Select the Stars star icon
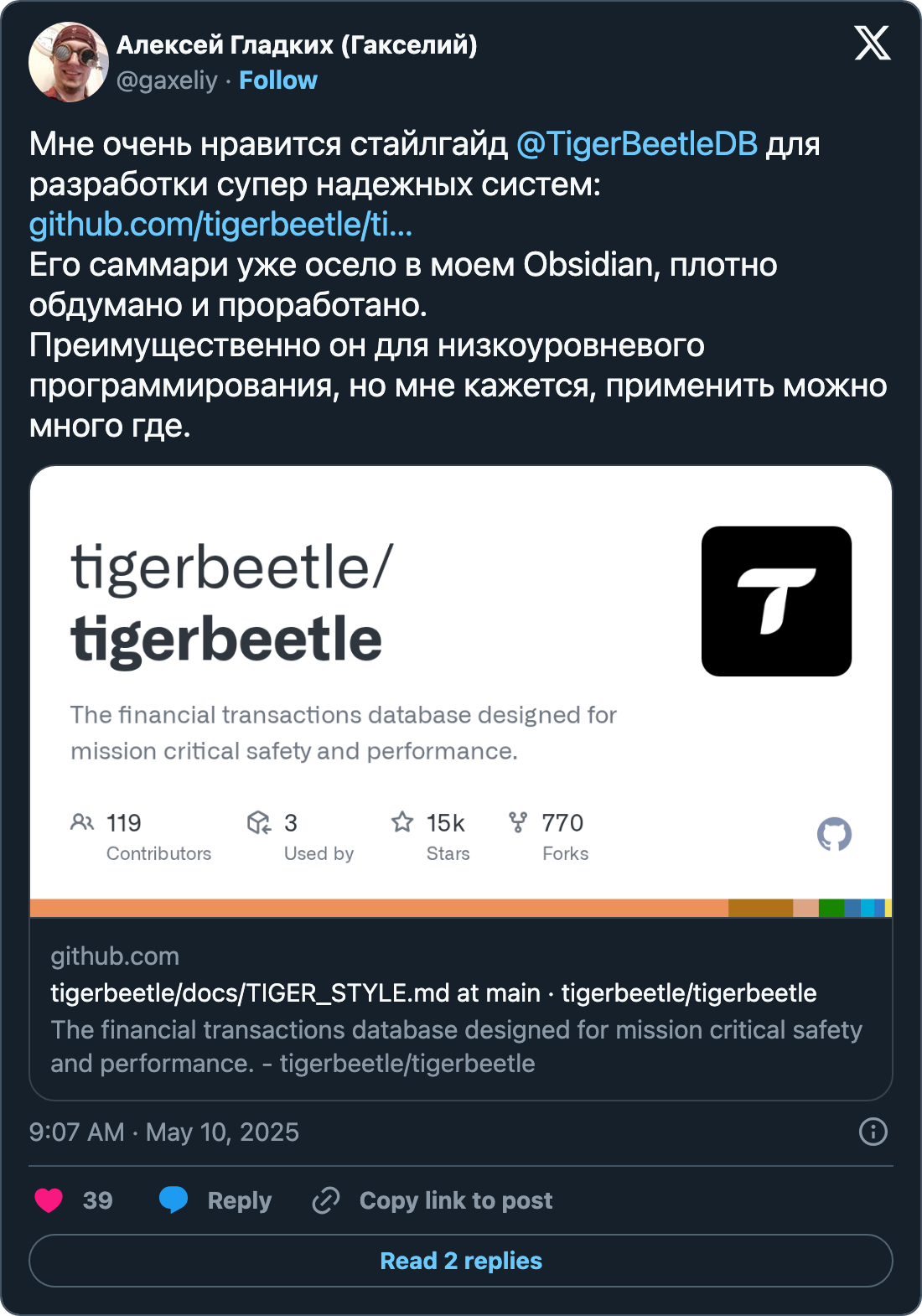Viewport: 922px width, 1316px height. click(401, 823)
